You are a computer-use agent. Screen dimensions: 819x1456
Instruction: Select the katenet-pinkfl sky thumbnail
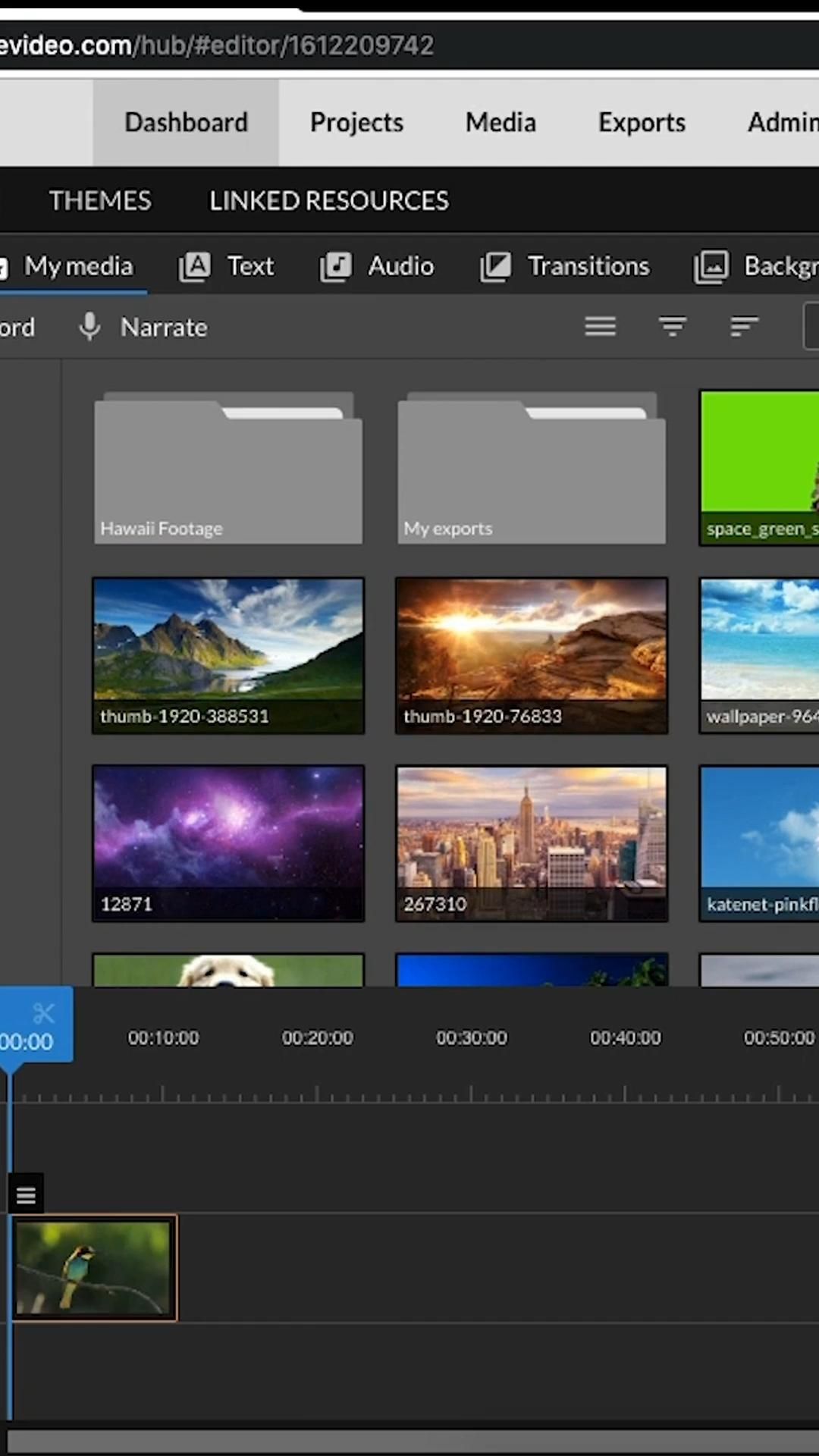click(x=759, y=843)
